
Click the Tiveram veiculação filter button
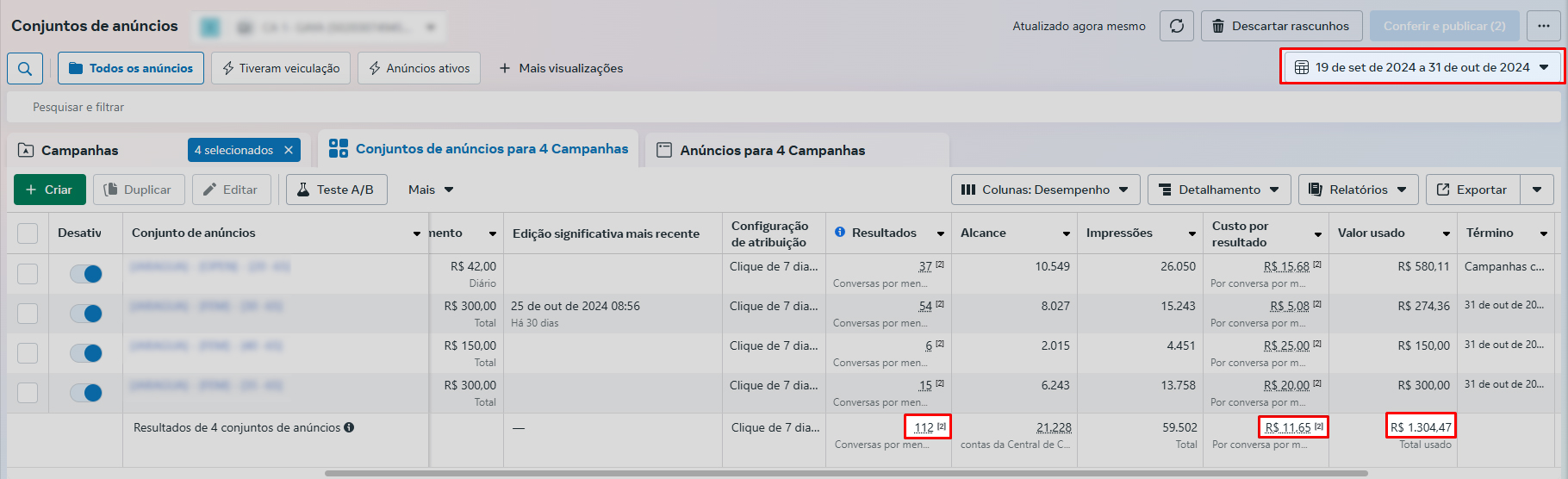point(281,68)
